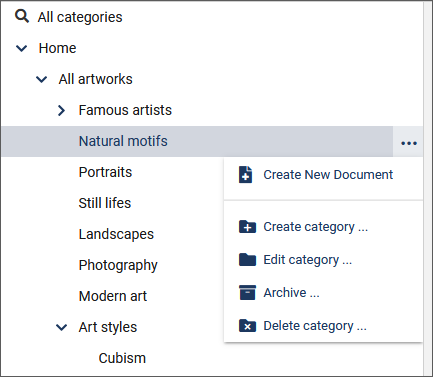Click the Delete category folder-x icon
433x377 pixels.
coord(247,326)
